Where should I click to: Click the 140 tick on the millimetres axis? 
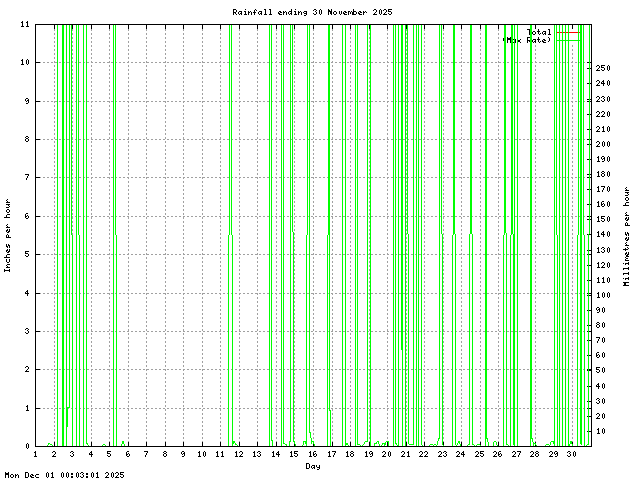click(603, 234)
